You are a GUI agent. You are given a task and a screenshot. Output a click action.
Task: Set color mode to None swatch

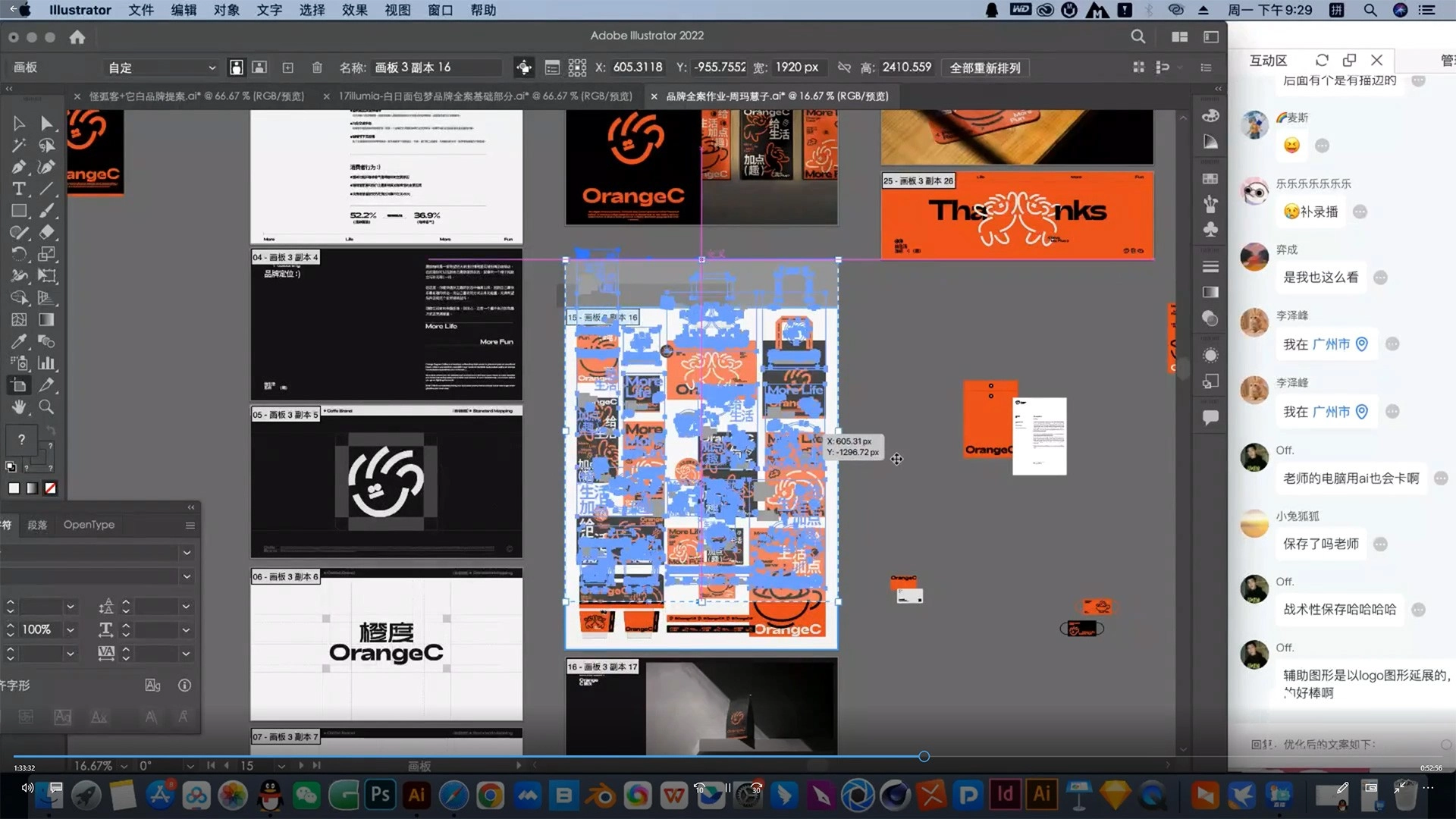point(50,488)
